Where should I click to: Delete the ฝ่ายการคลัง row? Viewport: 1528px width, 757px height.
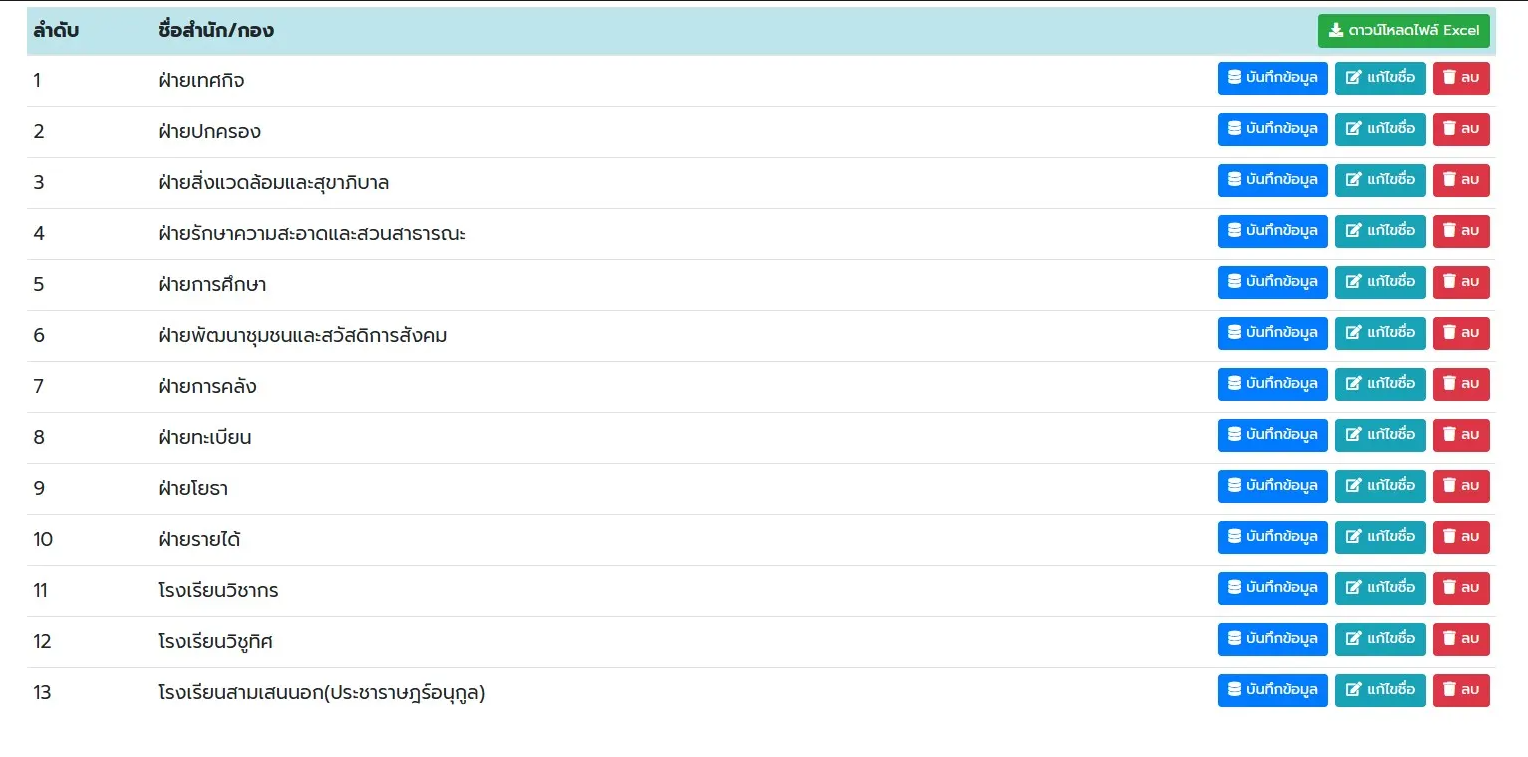coord(1461,384)
